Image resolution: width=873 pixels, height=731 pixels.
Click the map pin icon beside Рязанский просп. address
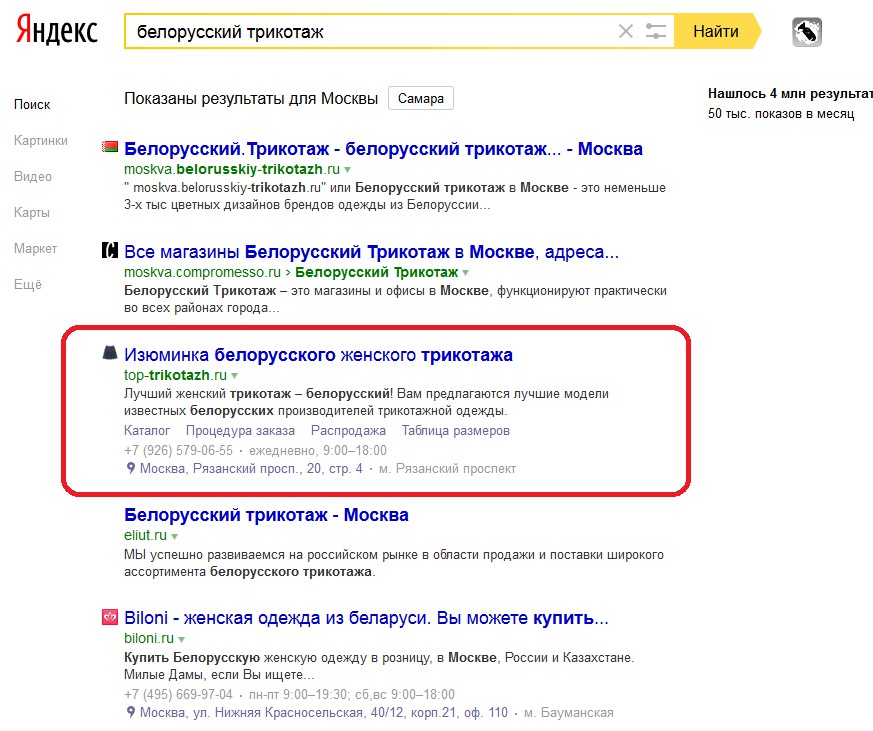pyautogui.click(x=130, y=468)
